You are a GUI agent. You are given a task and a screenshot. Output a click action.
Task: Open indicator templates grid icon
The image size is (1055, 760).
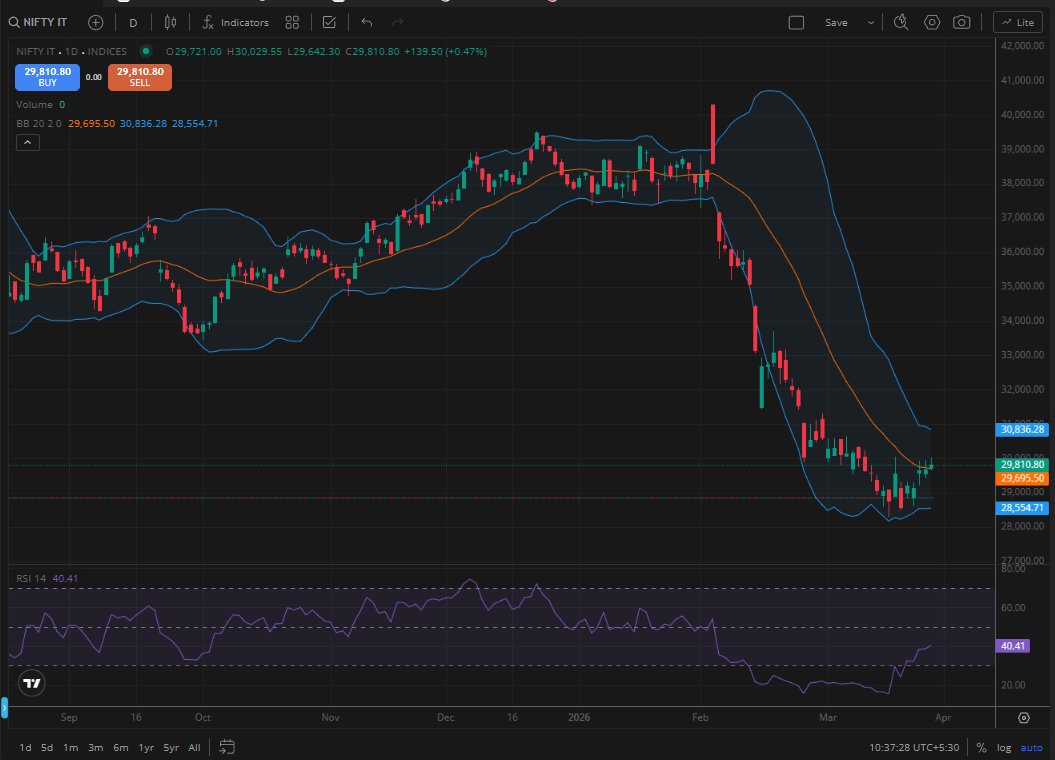tap(292, 22)
